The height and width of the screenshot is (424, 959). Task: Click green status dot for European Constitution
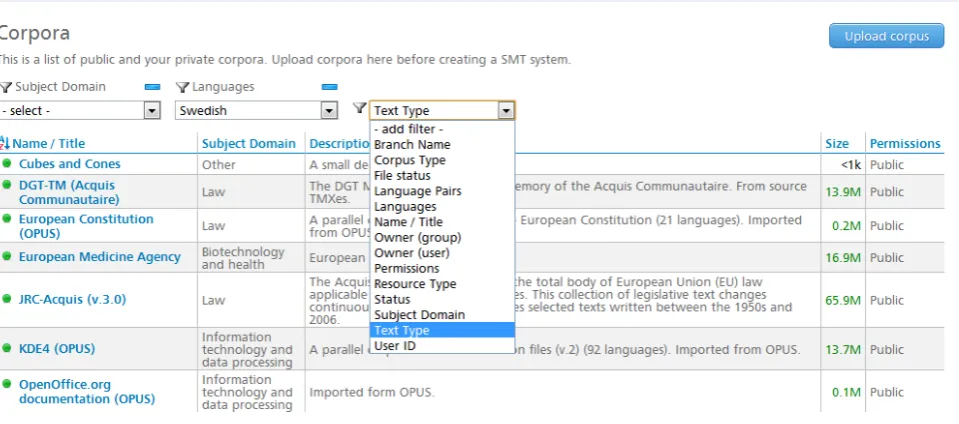click(x=7, y=218)
